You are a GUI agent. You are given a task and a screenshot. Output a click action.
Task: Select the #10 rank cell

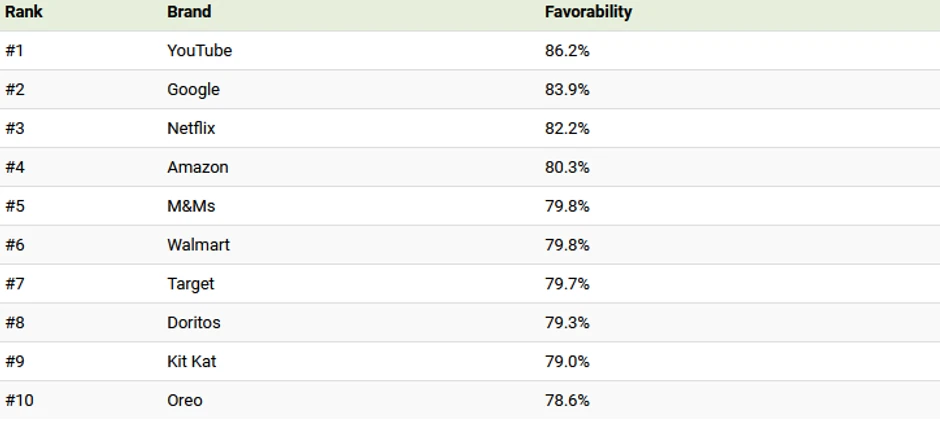coord(19,401)
